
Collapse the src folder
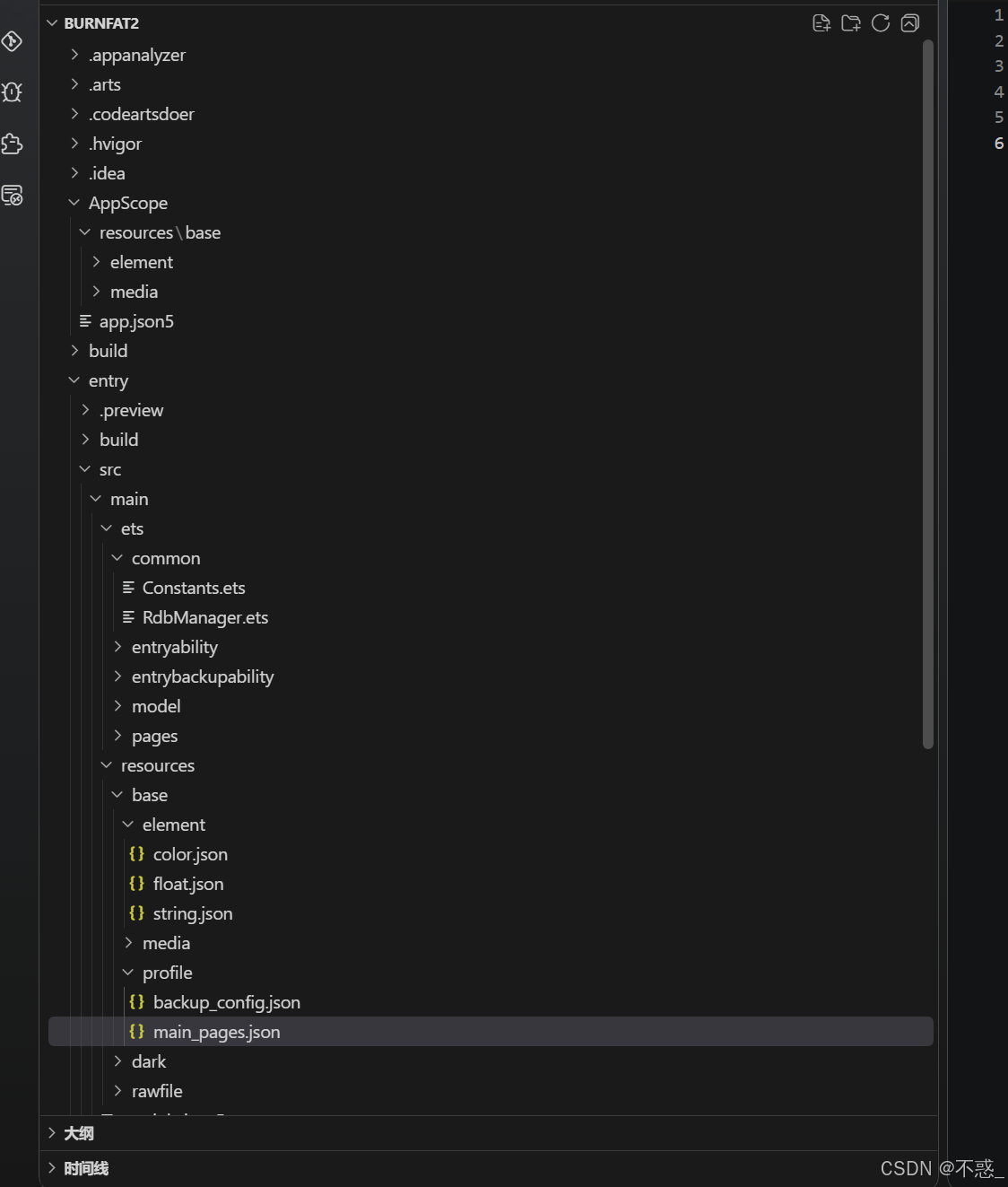(85, 469)
